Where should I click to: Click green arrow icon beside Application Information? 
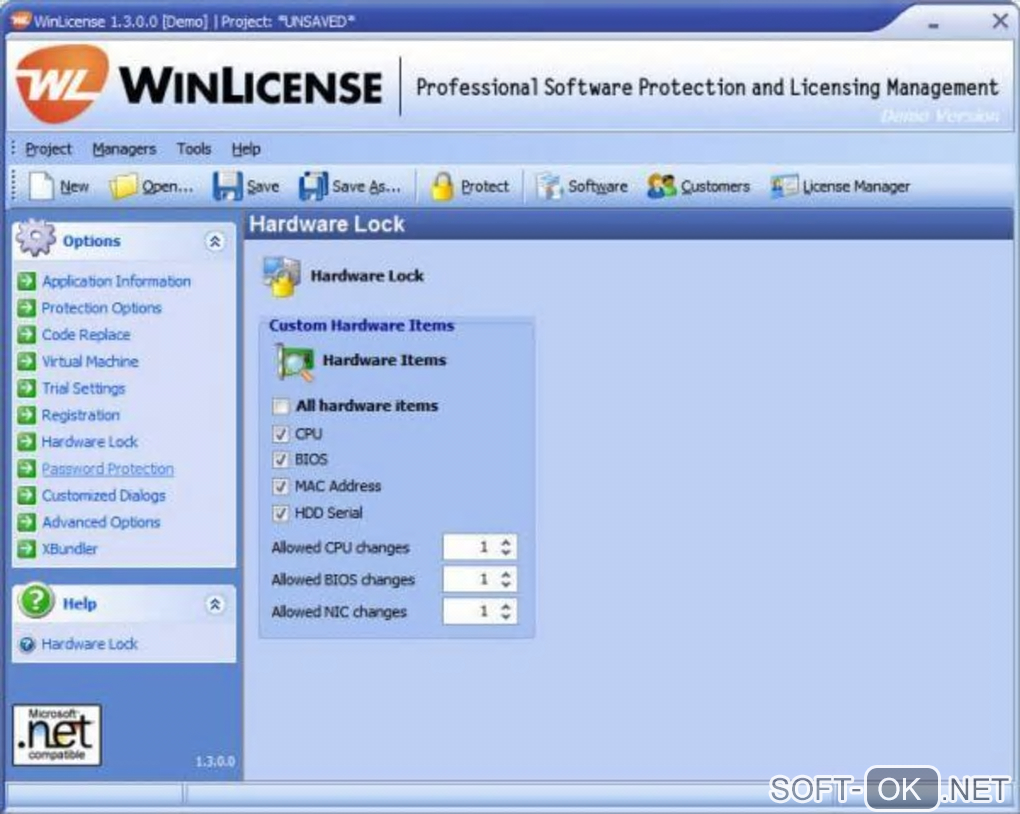point(27,281)
